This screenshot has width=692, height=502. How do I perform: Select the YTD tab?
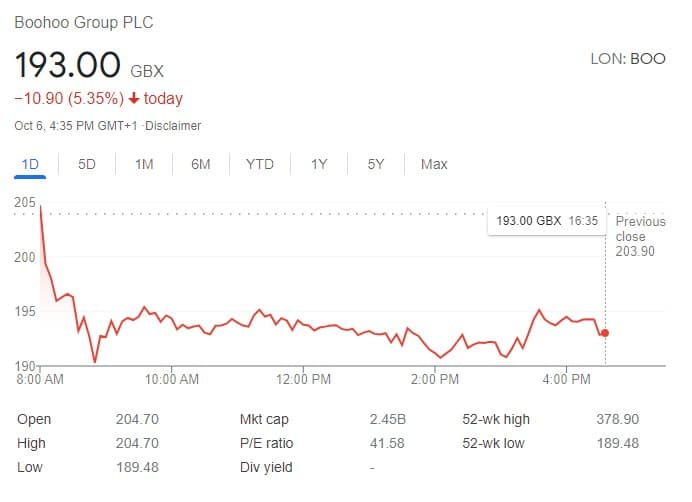pos(260,165)
